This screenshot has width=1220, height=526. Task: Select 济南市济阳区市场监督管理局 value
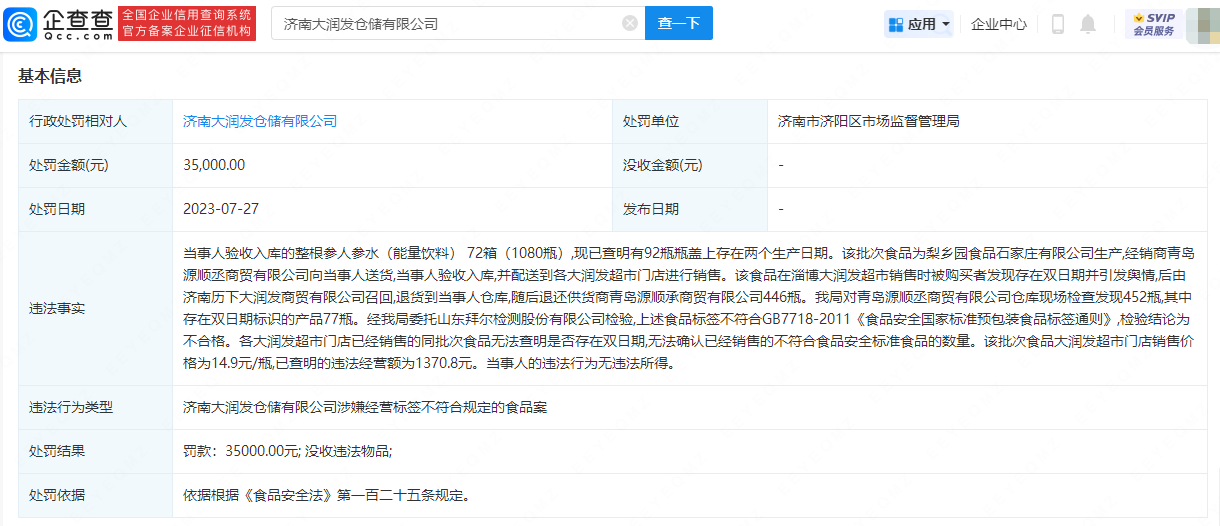point(869,121)
